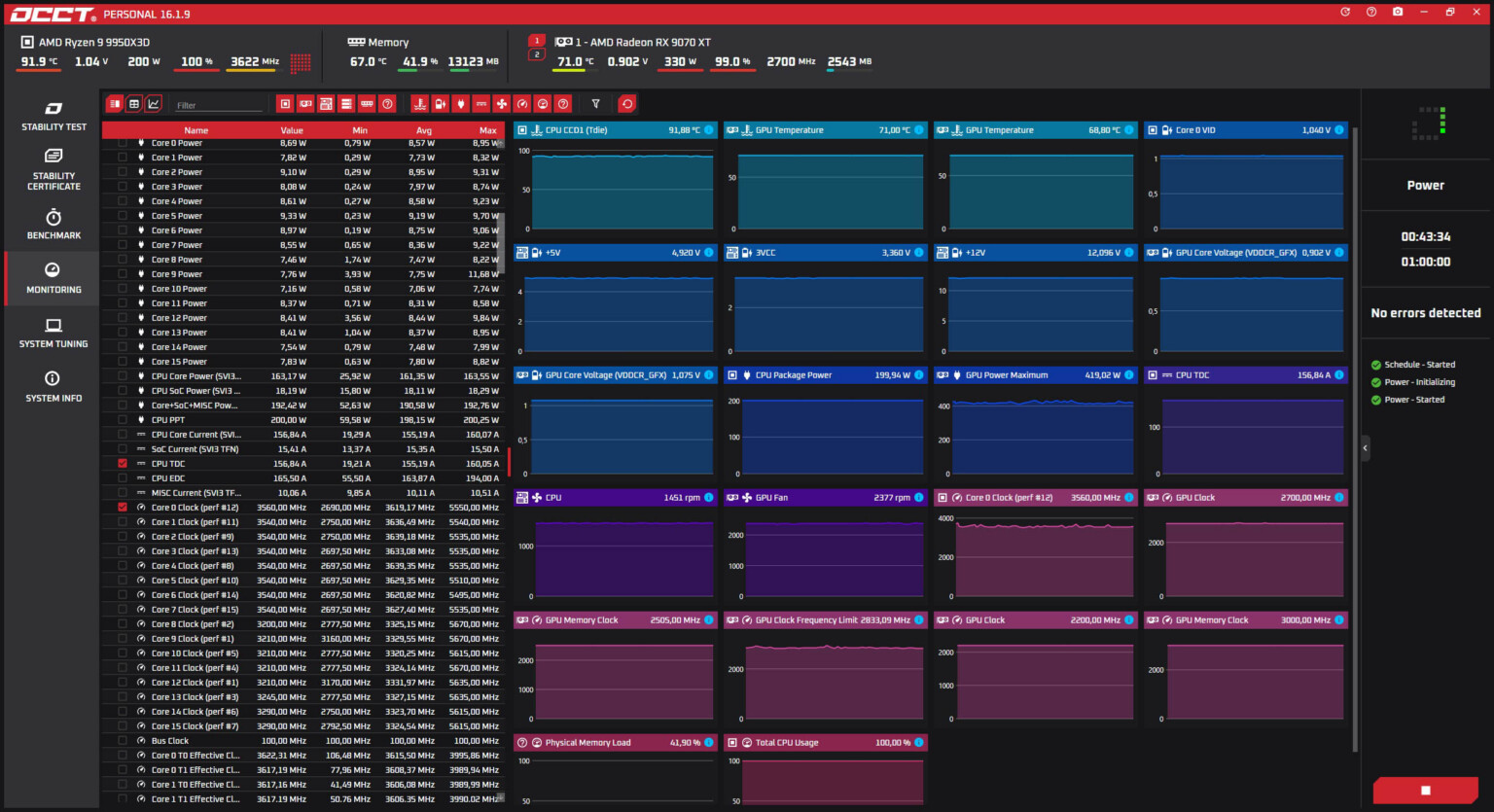Toggle the CPU sensor group filter icon
1494x812 pixels.
(285, 104)
